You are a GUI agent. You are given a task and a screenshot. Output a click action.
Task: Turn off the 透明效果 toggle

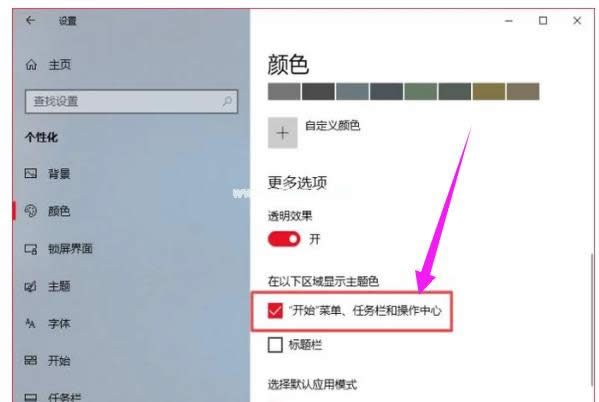click(x=284, y=239)
